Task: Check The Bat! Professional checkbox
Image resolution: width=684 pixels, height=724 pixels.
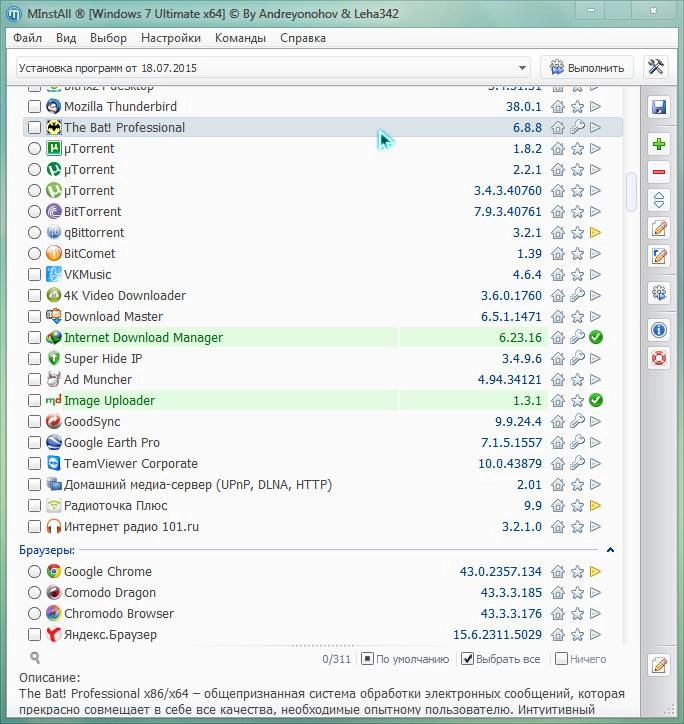Action: click(x=34, y=127)
